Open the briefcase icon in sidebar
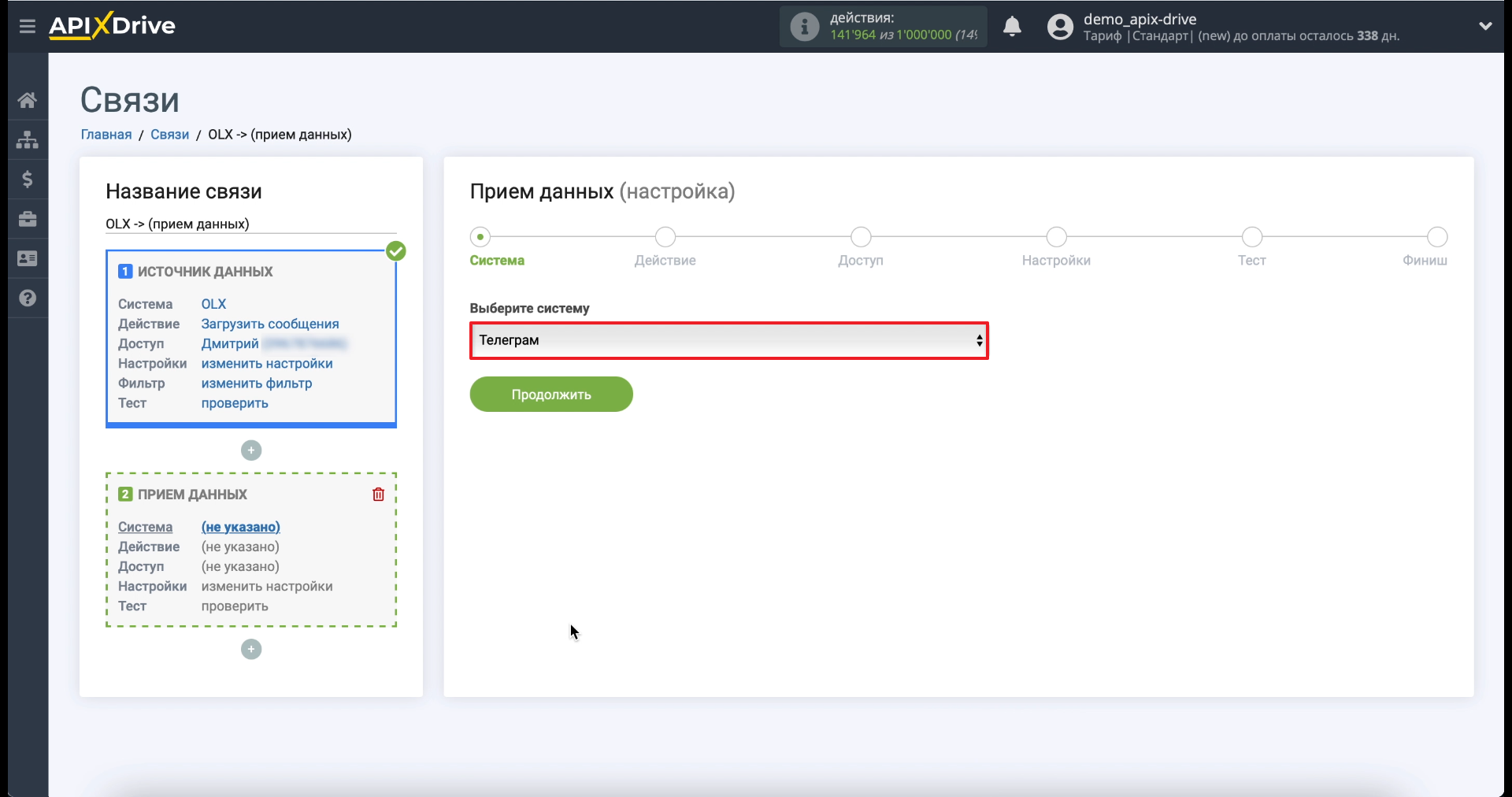 tap(28, 219)
